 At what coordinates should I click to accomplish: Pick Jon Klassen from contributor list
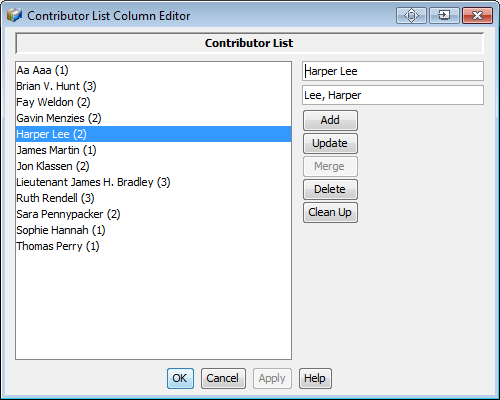[153, 166]
